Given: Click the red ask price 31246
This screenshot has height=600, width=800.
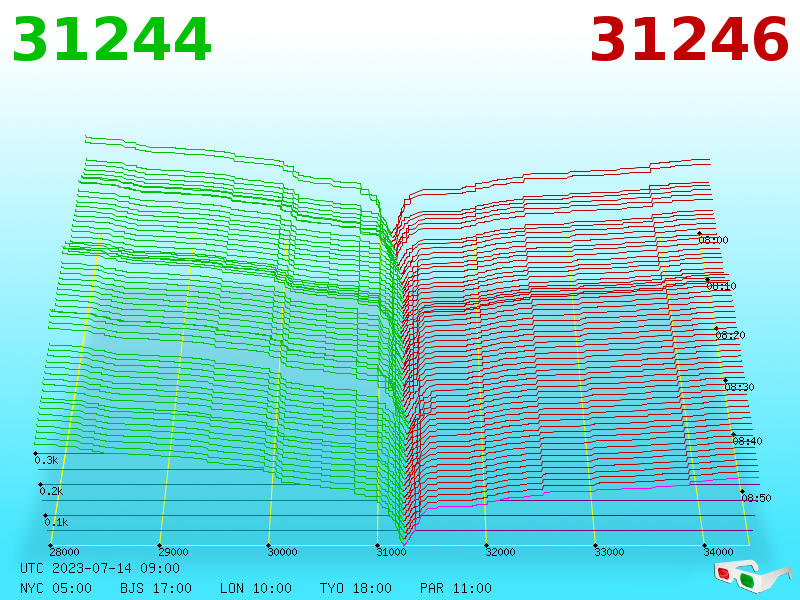Looking at the screenshot, I should [x=689, y=39].
